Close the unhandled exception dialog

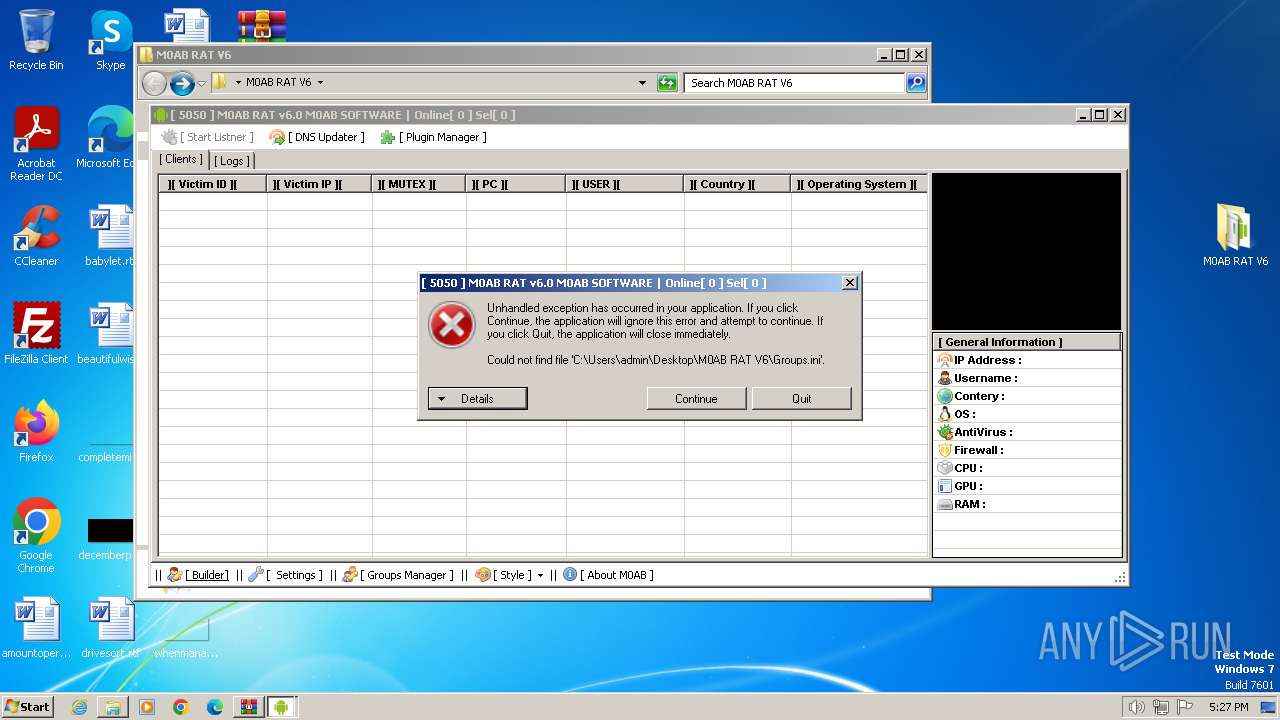click(x=849, y=283)
